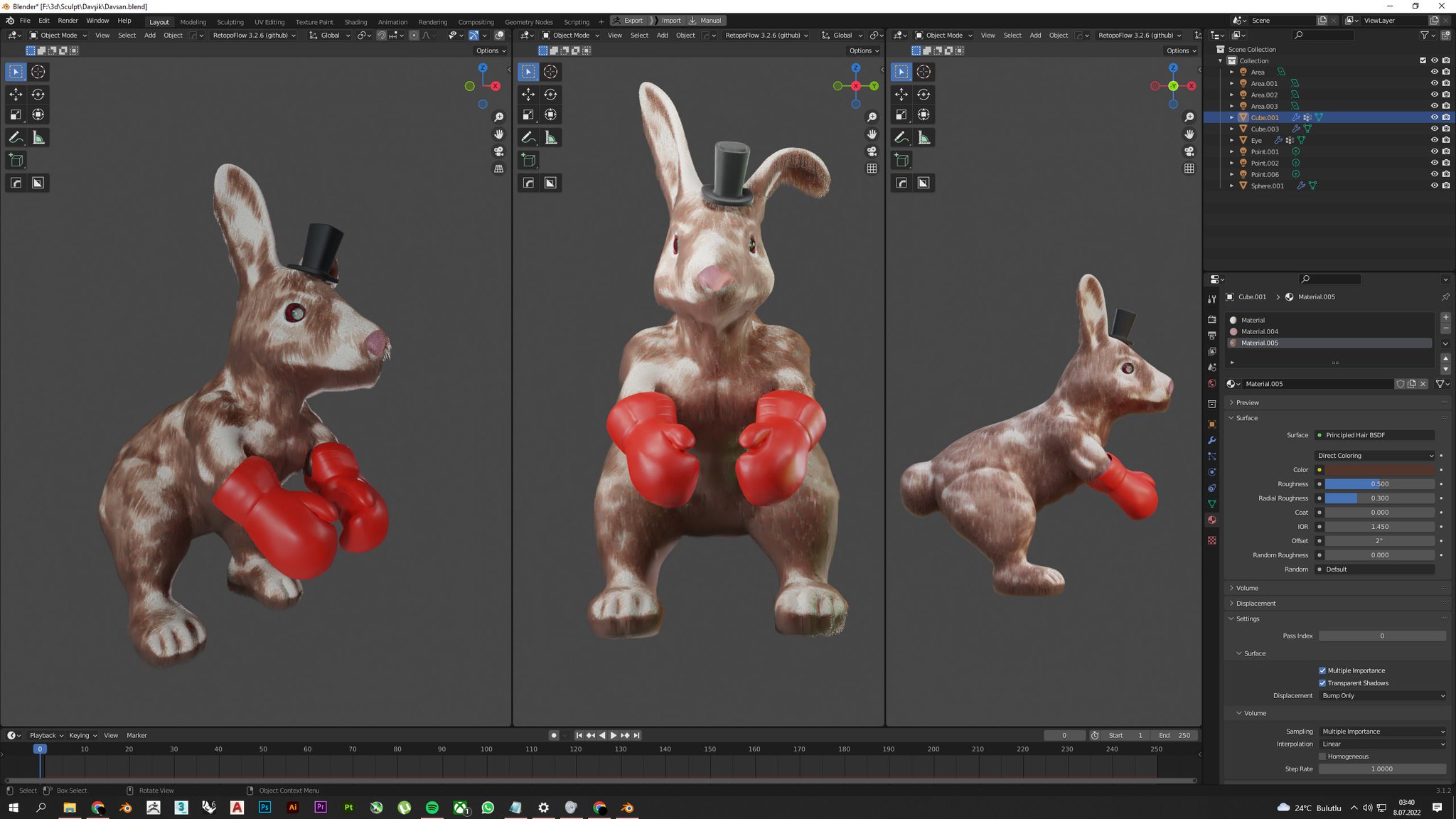Select the Measure tool in left viewport
This screenshot has width=1456, height=819.
point(38,138)
